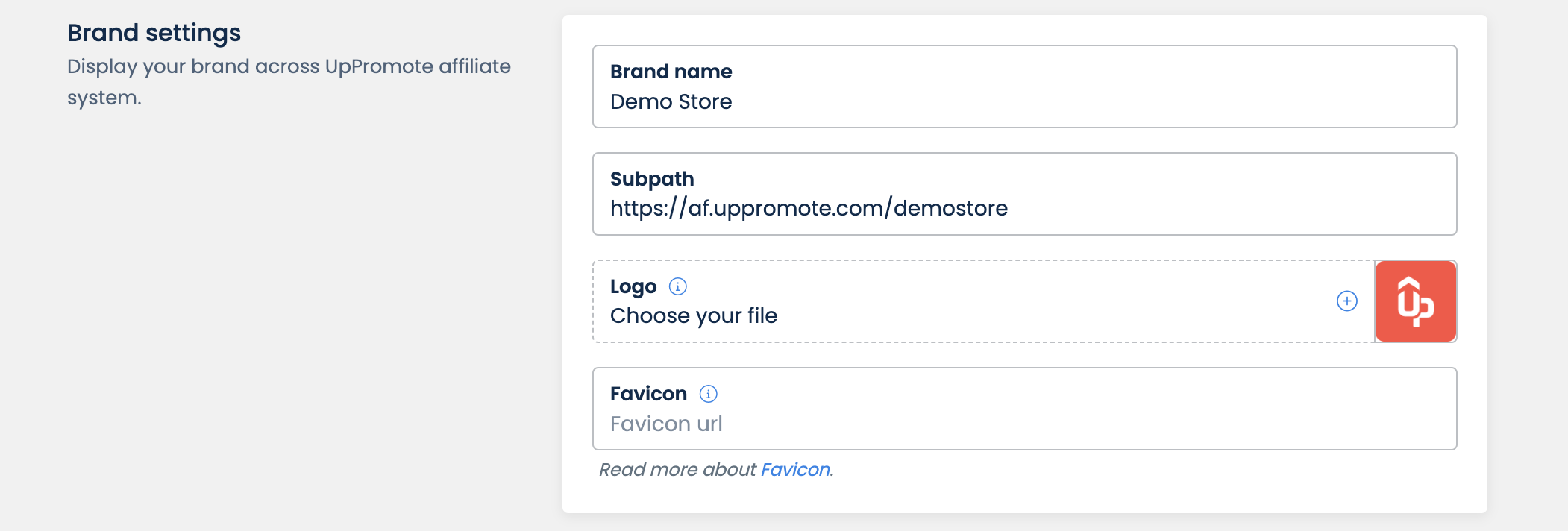Screen dimensions: 1568x531
Task: Focus the Brand name input field
Action: pyautogui.click(x=1023, y=101)
